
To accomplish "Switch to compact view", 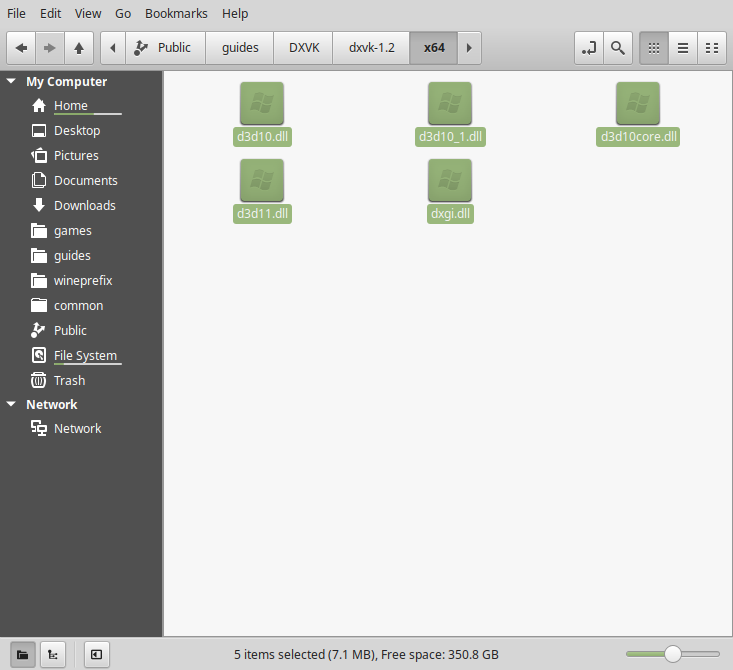I will [x=712, y=48].
